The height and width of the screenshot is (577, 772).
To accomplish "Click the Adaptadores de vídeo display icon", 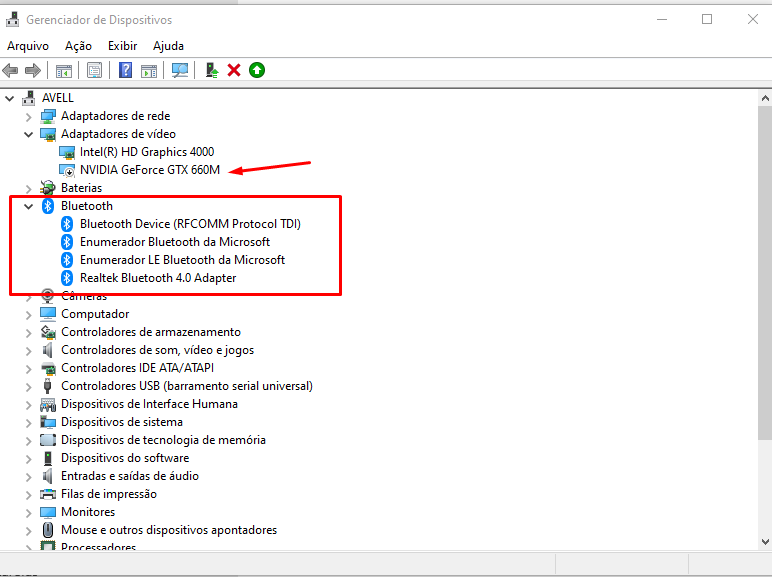I will coord(48,134).
